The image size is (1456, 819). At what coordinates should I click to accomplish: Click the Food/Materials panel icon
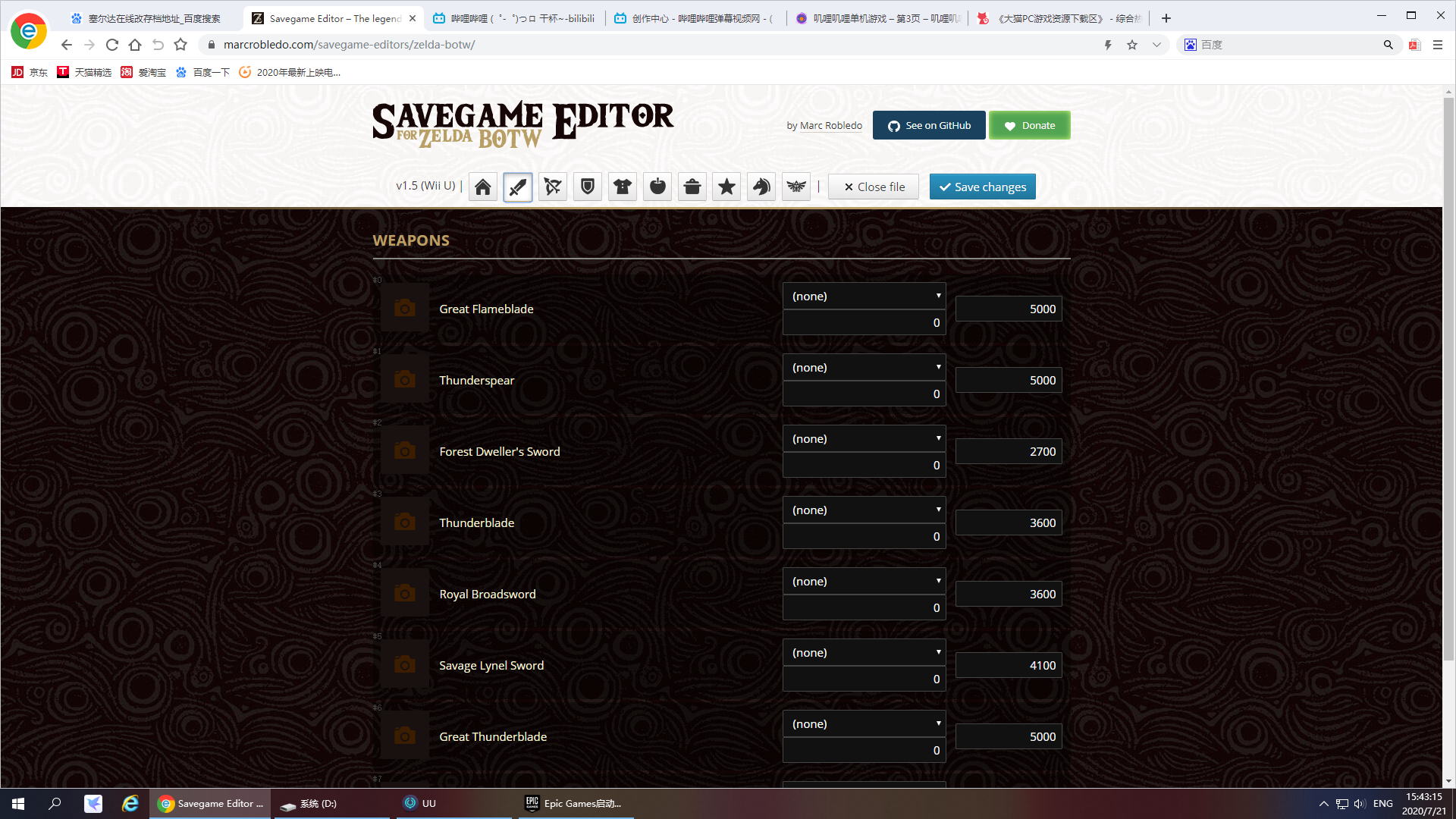656,186
